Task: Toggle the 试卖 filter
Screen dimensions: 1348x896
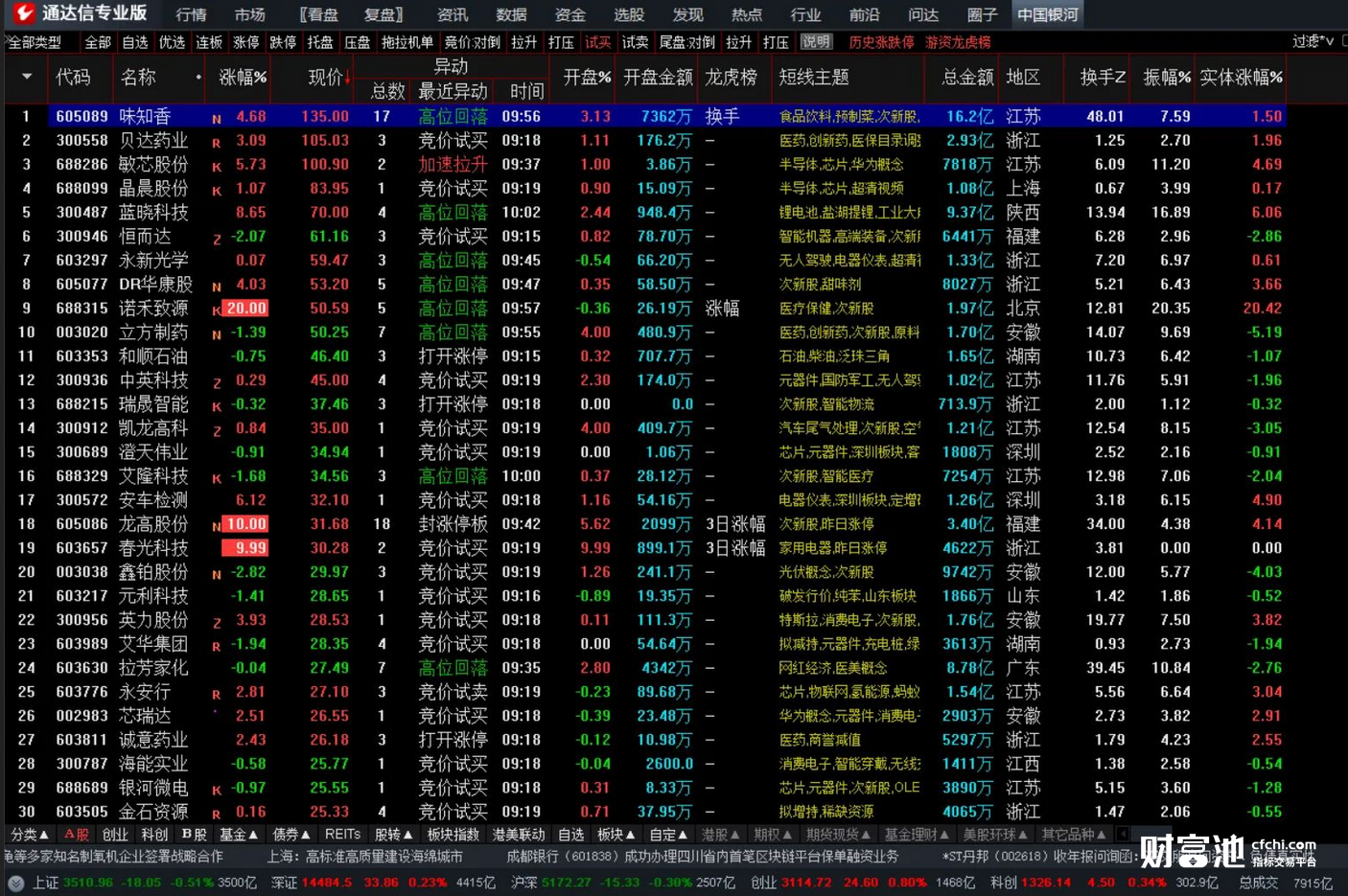Action: pyautogui.click(x=635, y=42)
